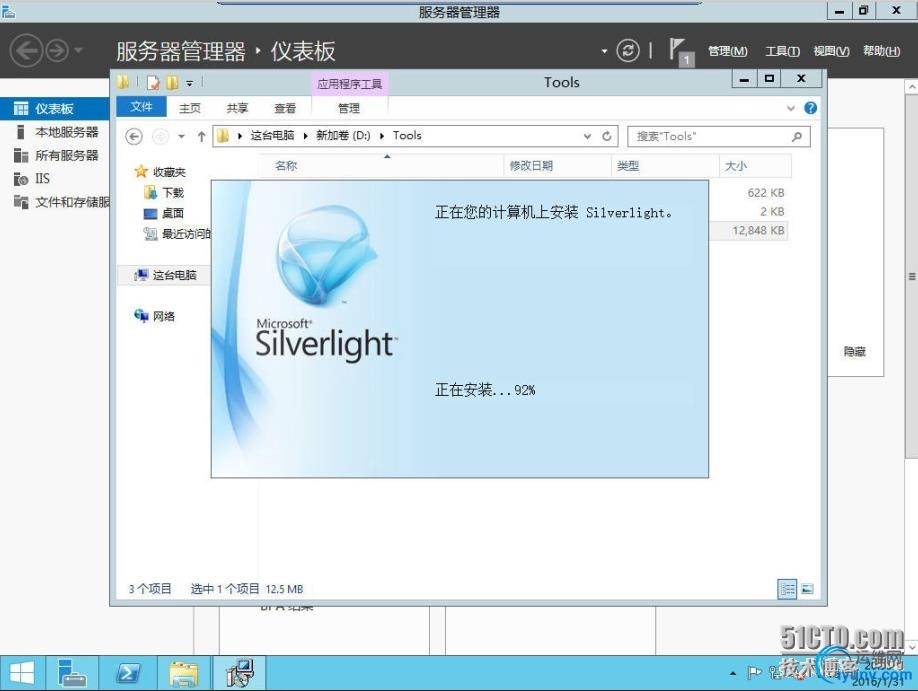Image resolution: width=918 pixels, height=691 pixels.
Task: Select the file sized 12,848 KB
Action: point(758,231)
